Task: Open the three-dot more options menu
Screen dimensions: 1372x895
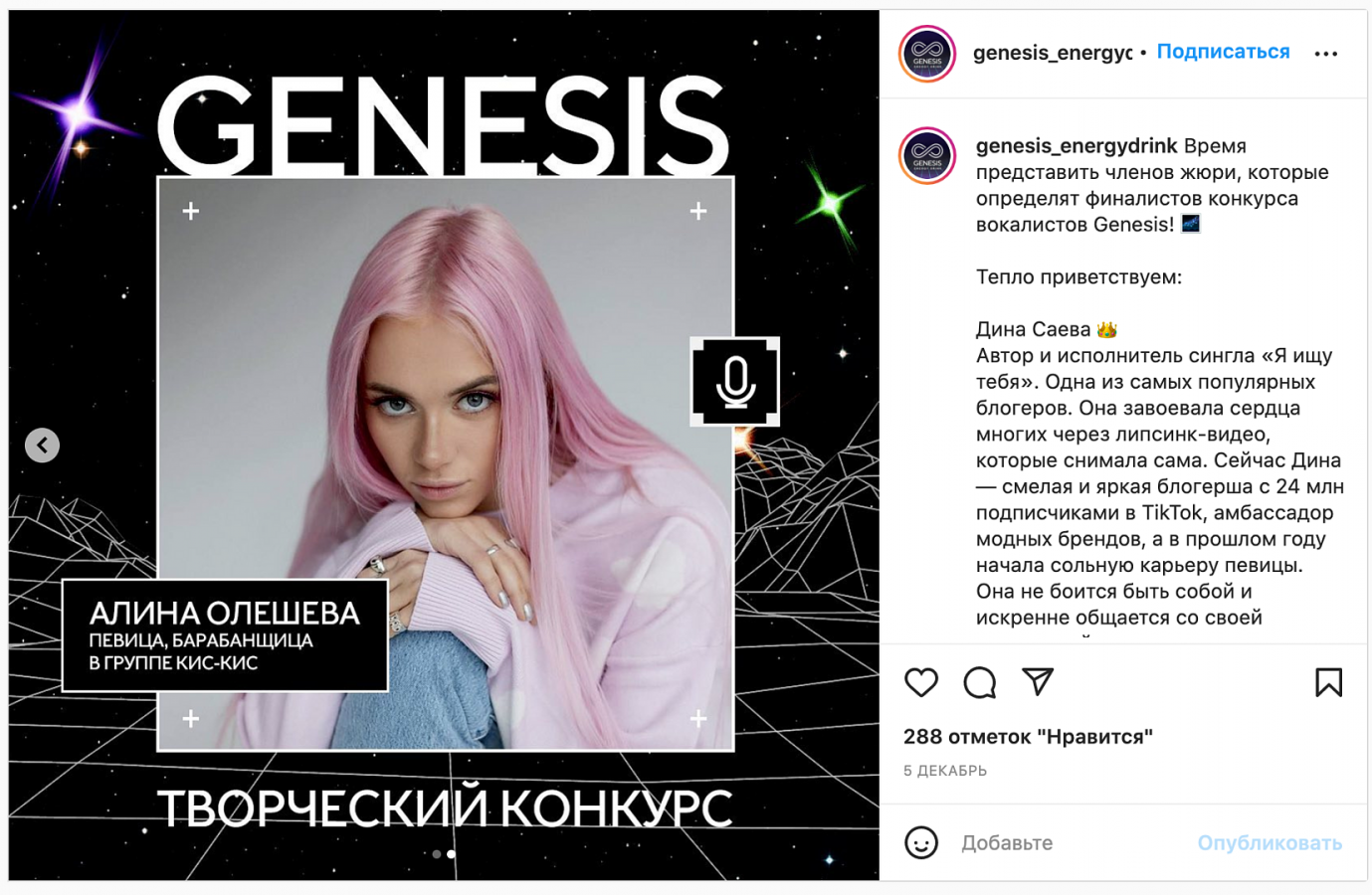Action: (1326, 54)
